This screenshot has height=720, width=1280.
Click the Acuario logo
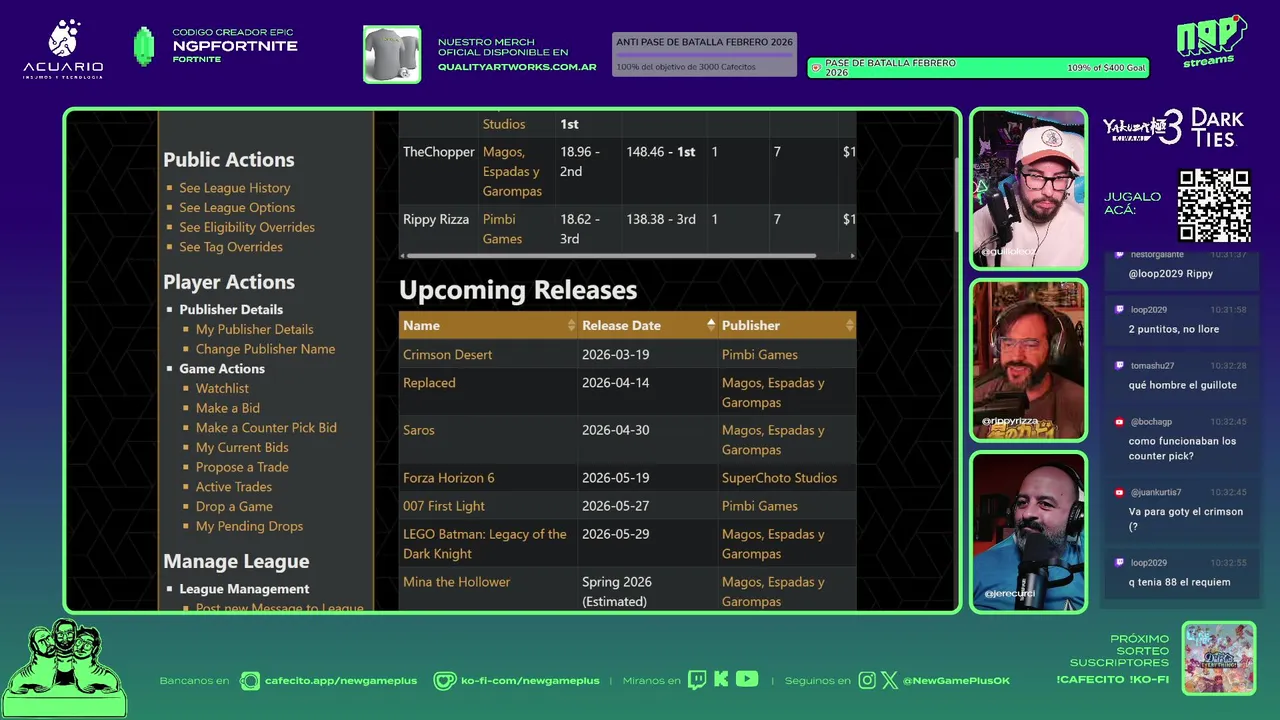coord(63,49)
